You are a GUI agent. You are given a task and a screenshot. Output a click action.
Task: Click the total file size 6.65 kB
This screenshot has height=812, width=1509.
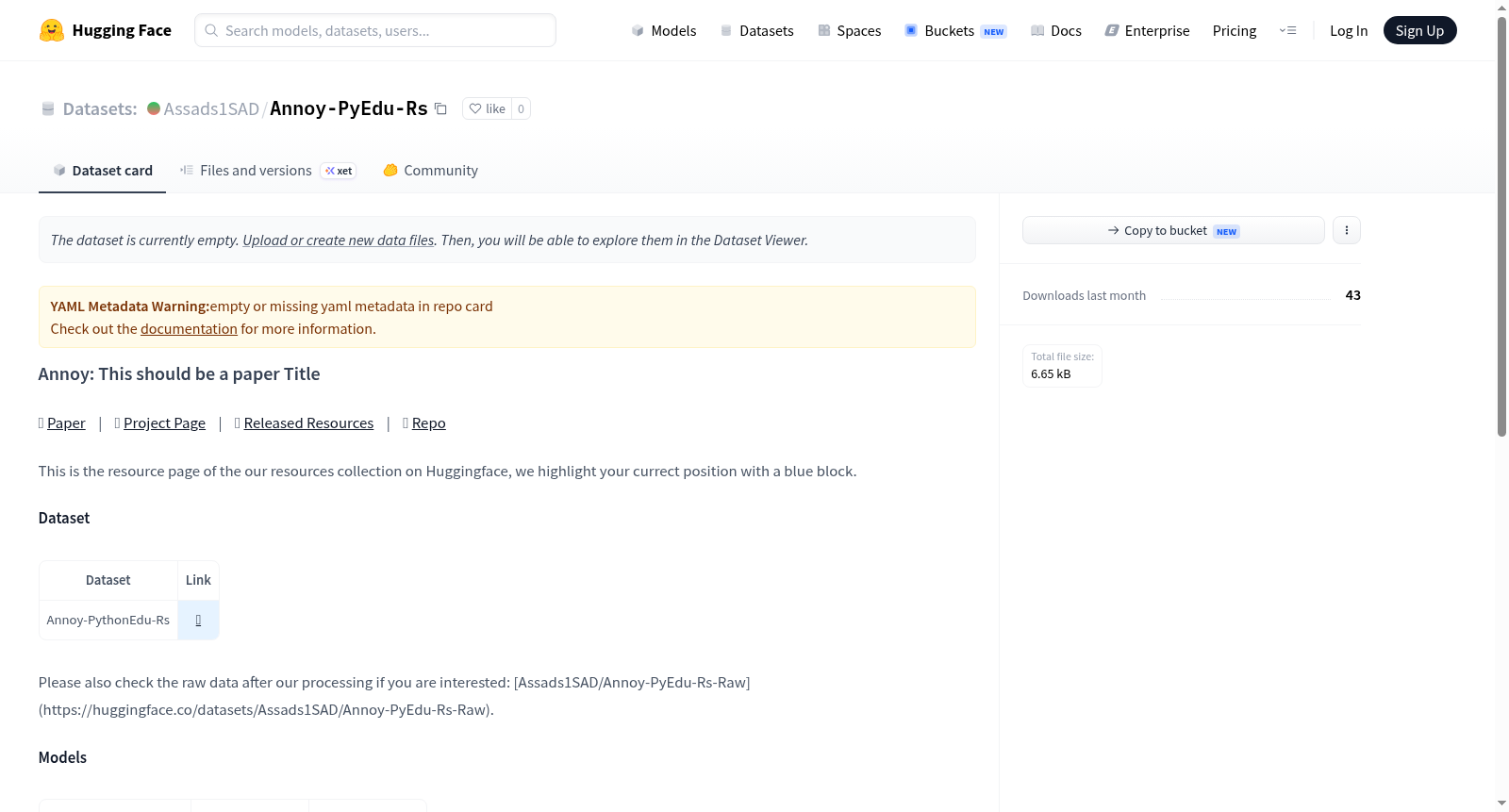pyautogui.click(x=1051, y=374)
